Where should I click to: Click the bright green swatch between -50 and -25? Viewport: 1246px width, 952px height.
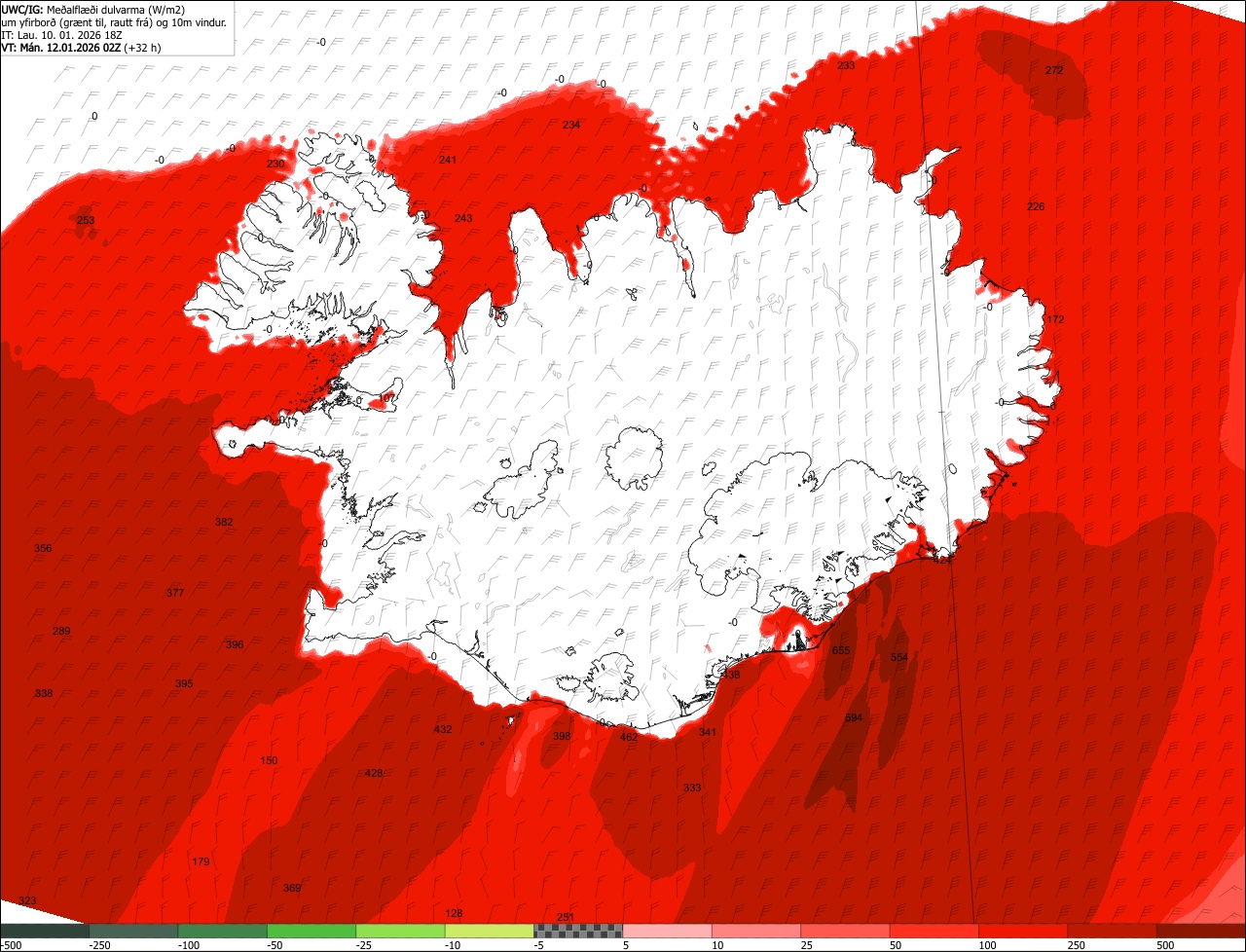311,931
